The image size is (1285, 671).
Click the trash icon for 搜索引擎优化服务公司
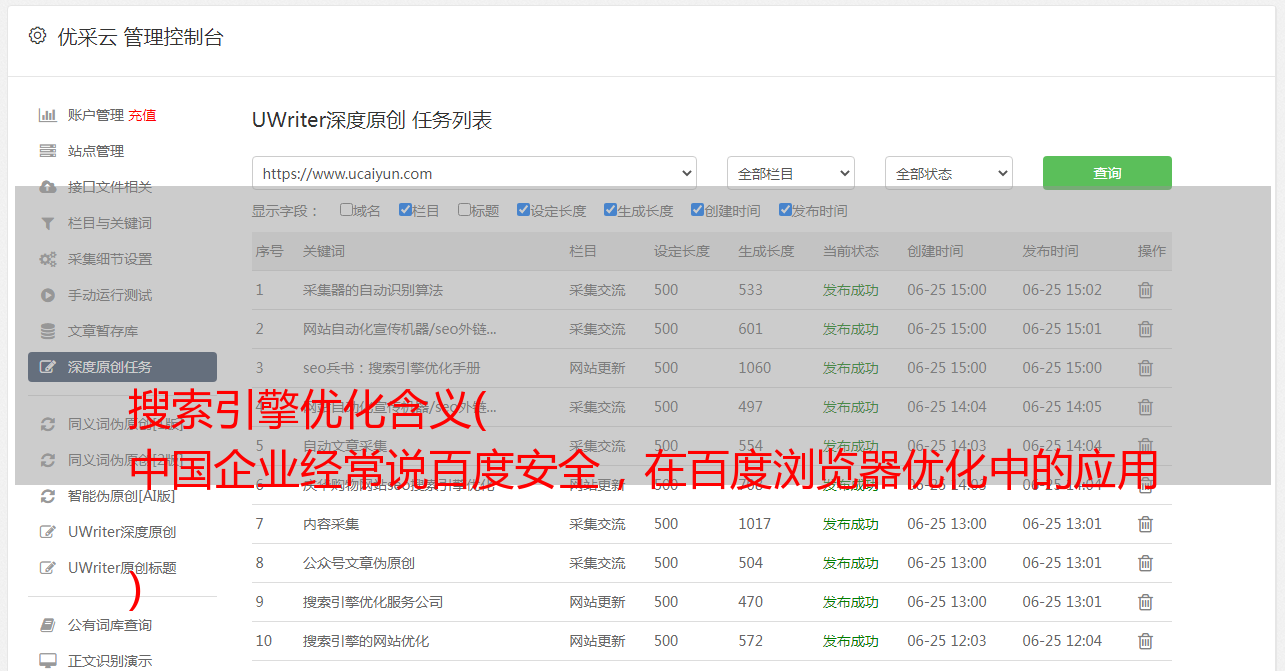(1146, 602)
